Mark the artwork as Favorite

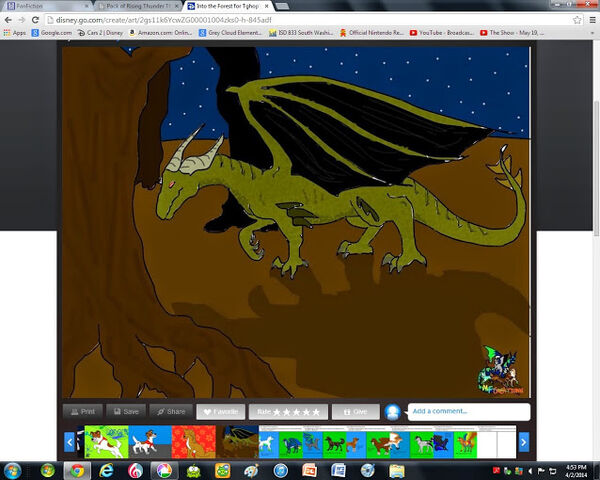click(x=221, y=412)
